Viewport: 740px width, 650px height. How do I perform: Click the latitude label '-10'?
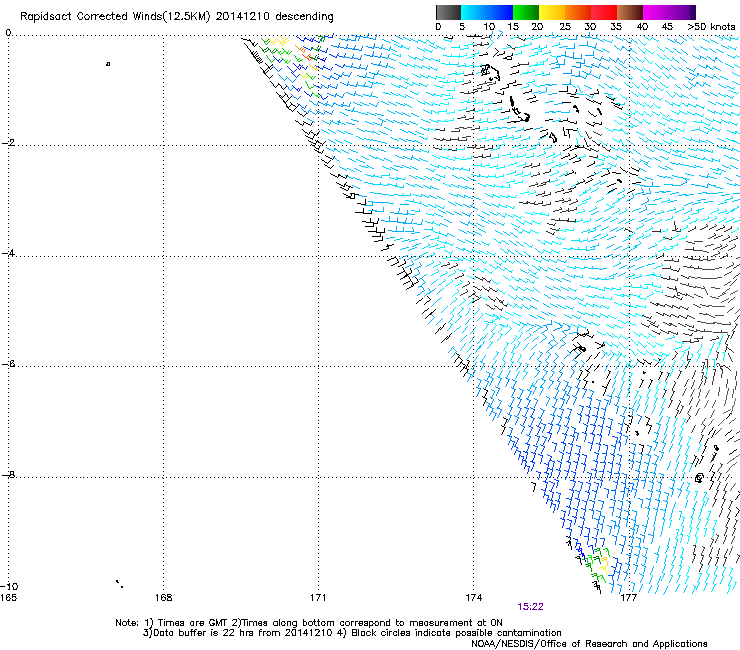[9, 586]
